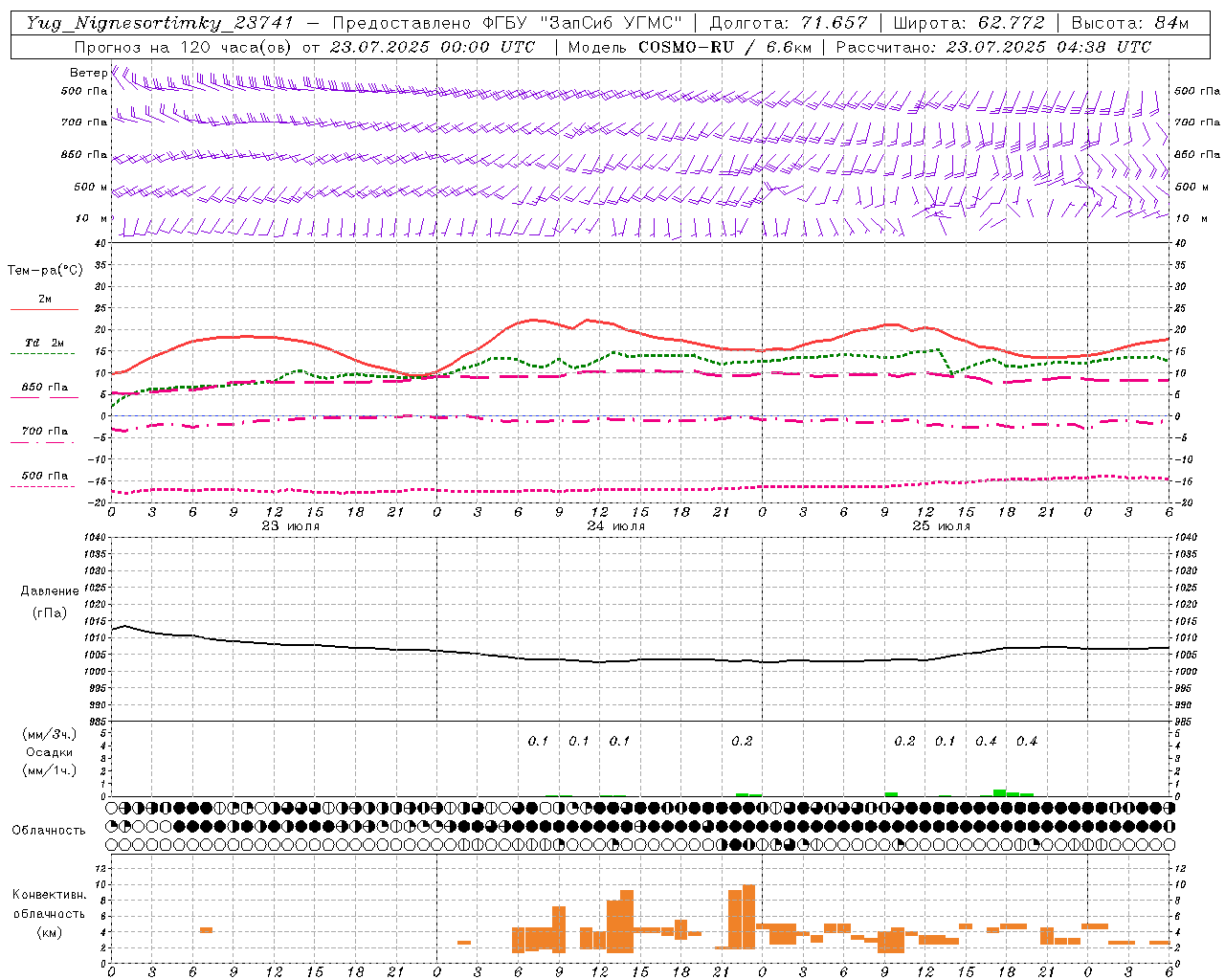Screen dimensions: 1225x980
Task: Click the 700 гПа temperature legend label
Action: coord(44,431)
